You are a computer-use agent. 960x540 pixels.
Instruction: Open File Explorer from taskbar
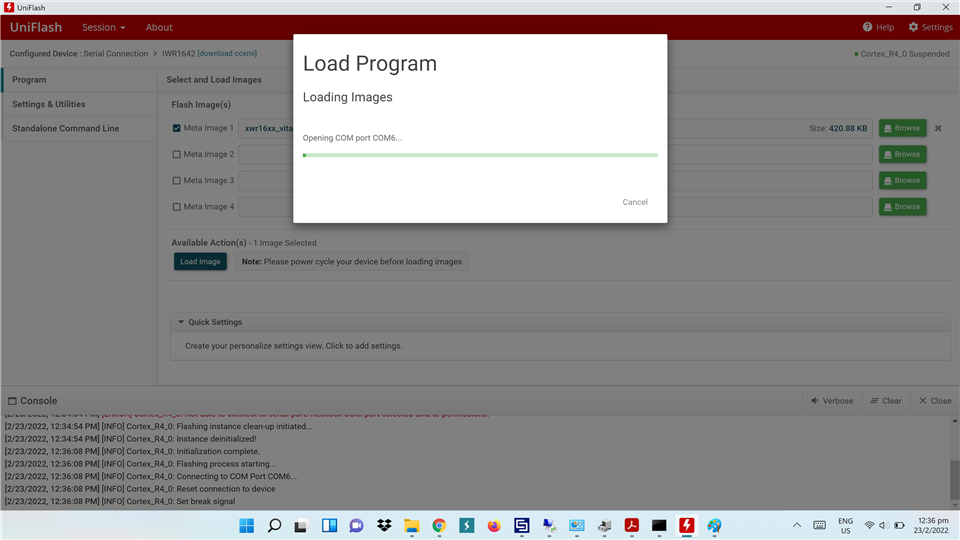[x=411, y=525]
